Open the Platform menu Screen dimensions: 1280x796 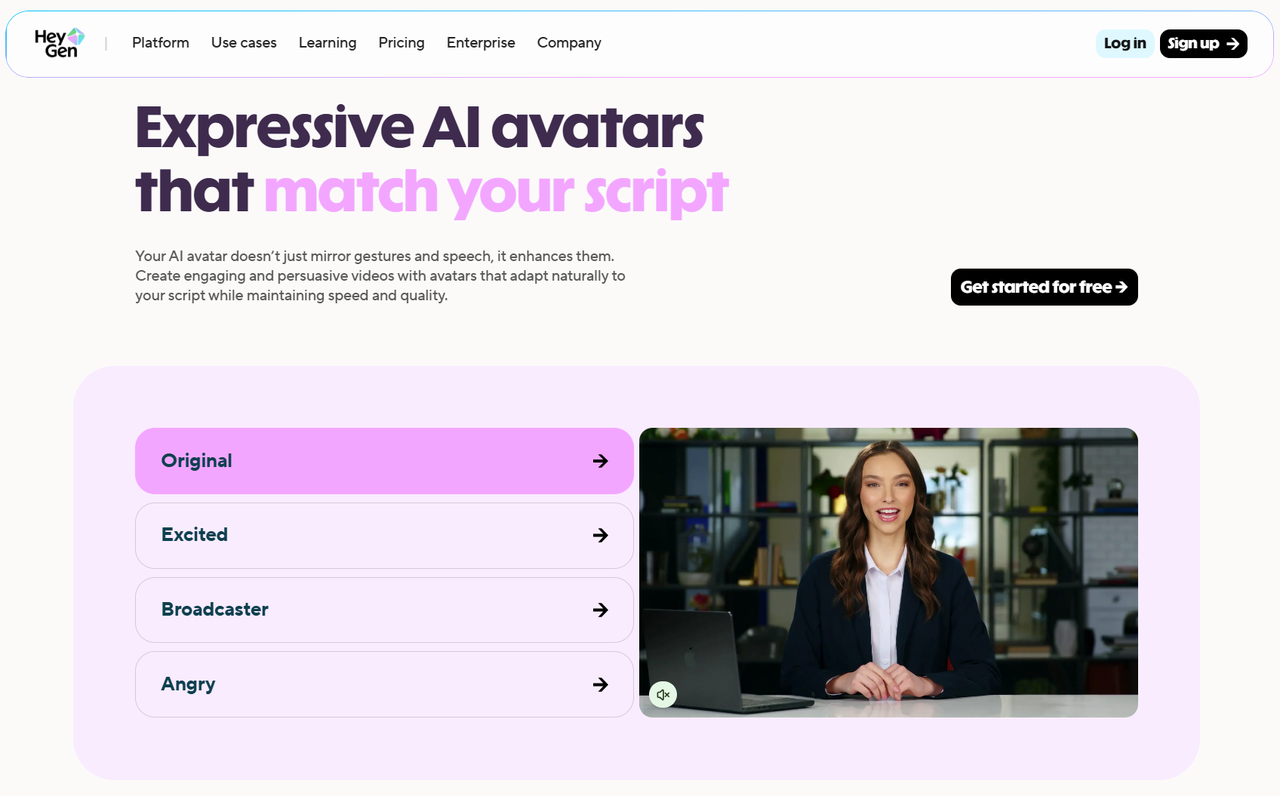(160, 43)
